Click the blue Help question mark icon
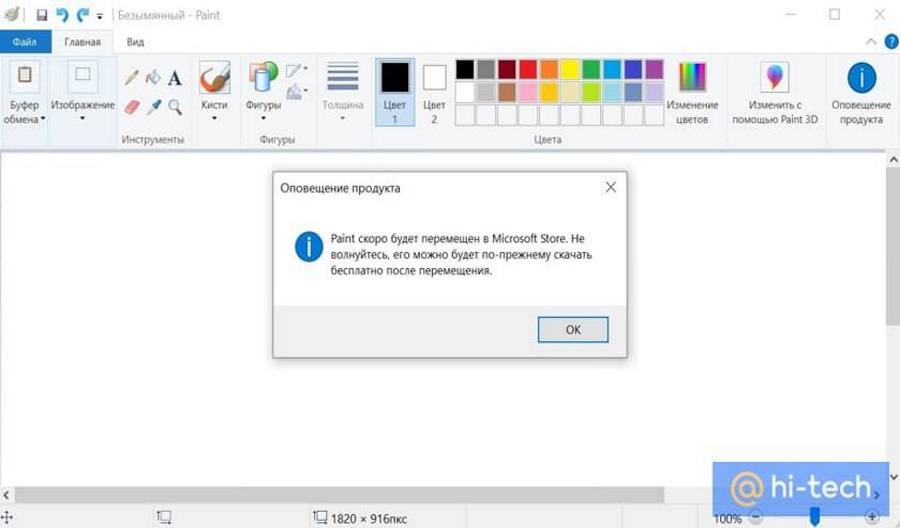Viewport: 900px width, 528px height. tap(891, 42)
